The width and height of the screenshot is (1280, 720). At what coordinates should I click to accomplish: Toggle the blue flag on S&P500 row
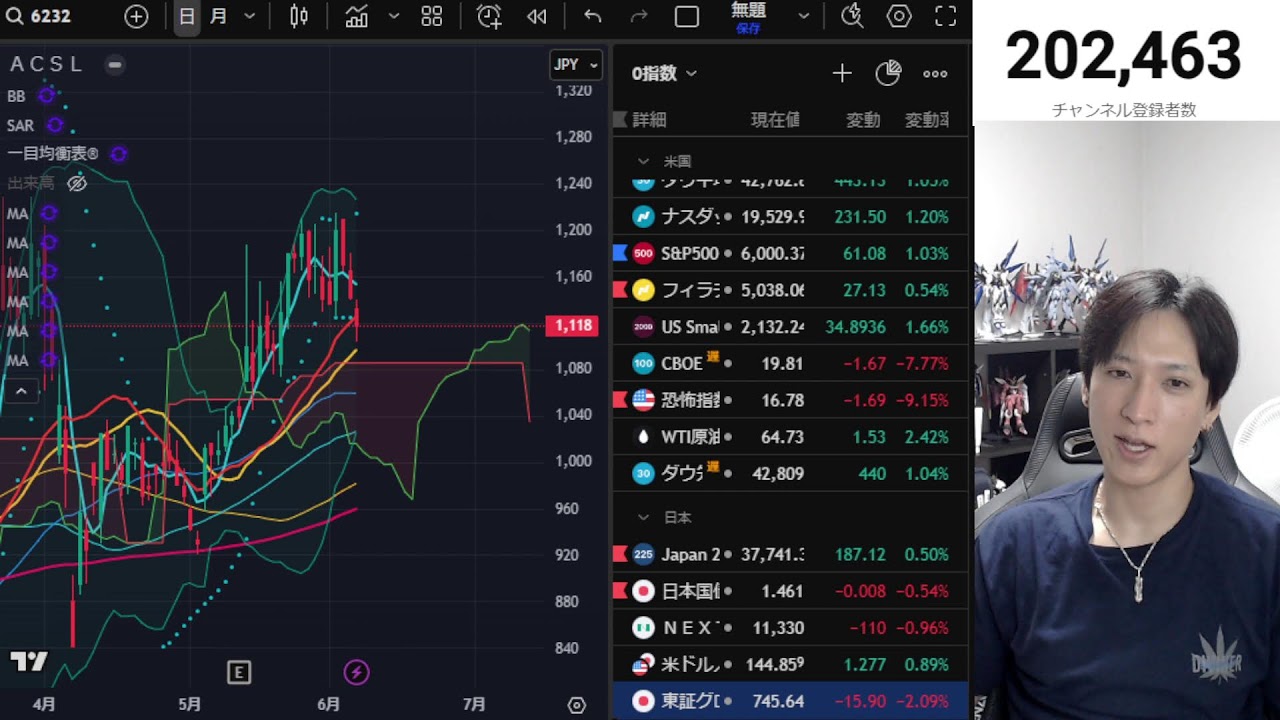click(x=619, y=254)
